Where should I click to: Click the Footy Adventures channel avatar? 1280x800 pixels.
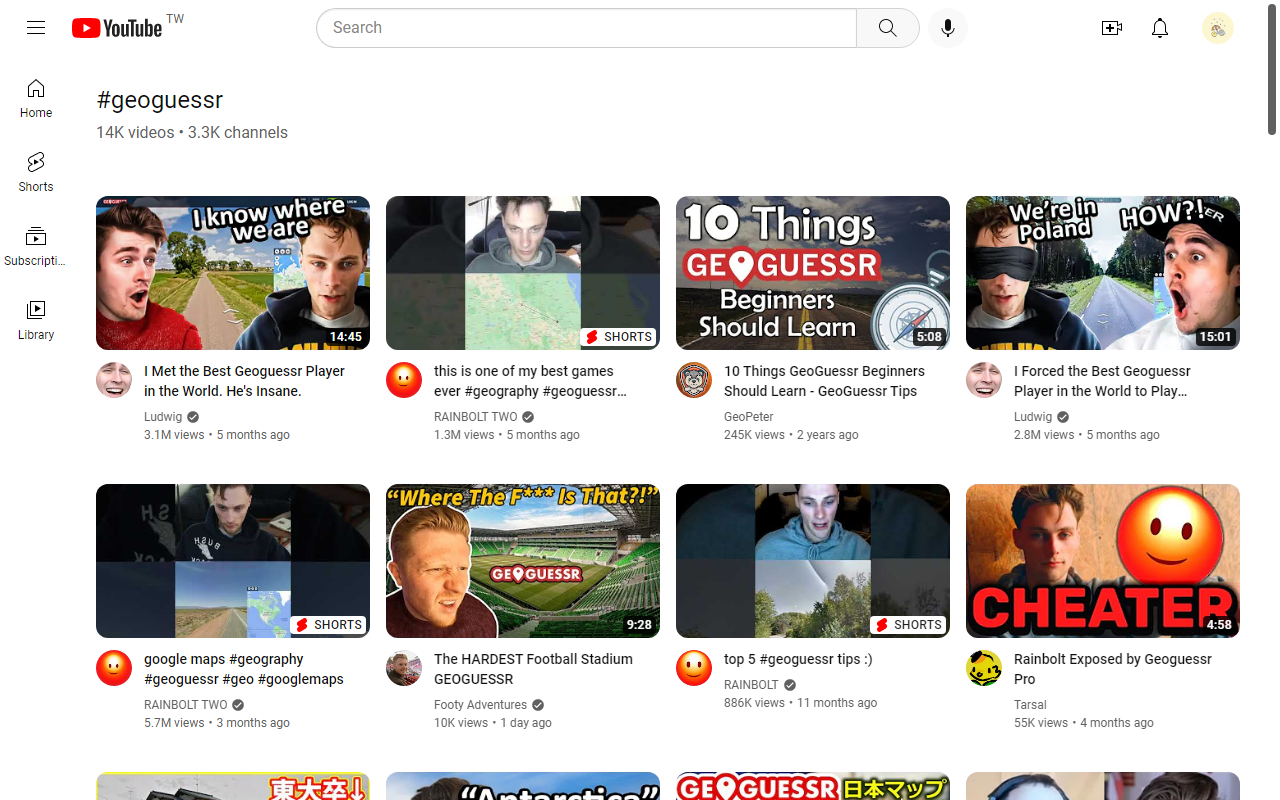(x=404, y=668)
